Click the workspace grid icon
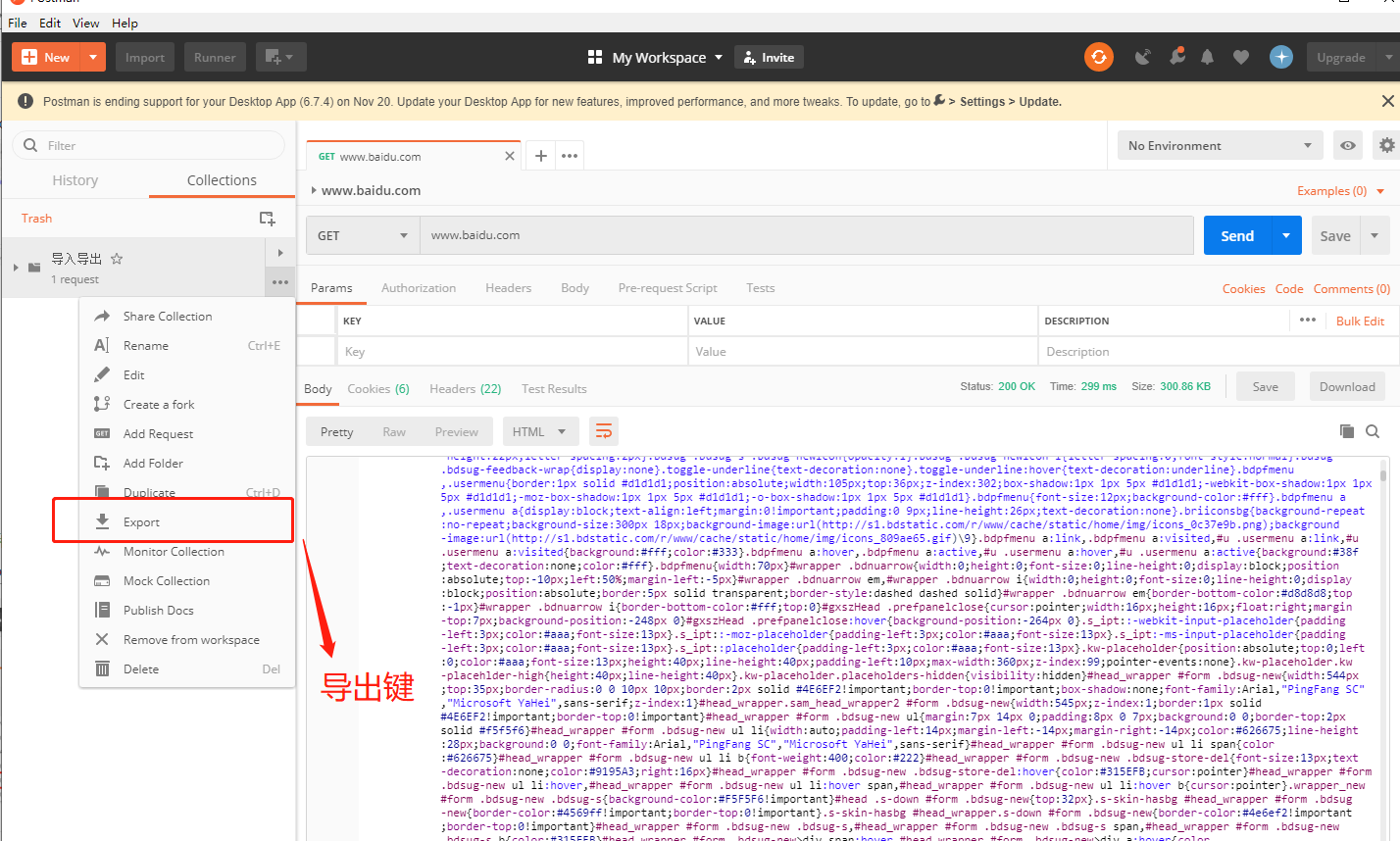Image resolution: width=1400 pixels, height=841 pixels. (594, 57)
